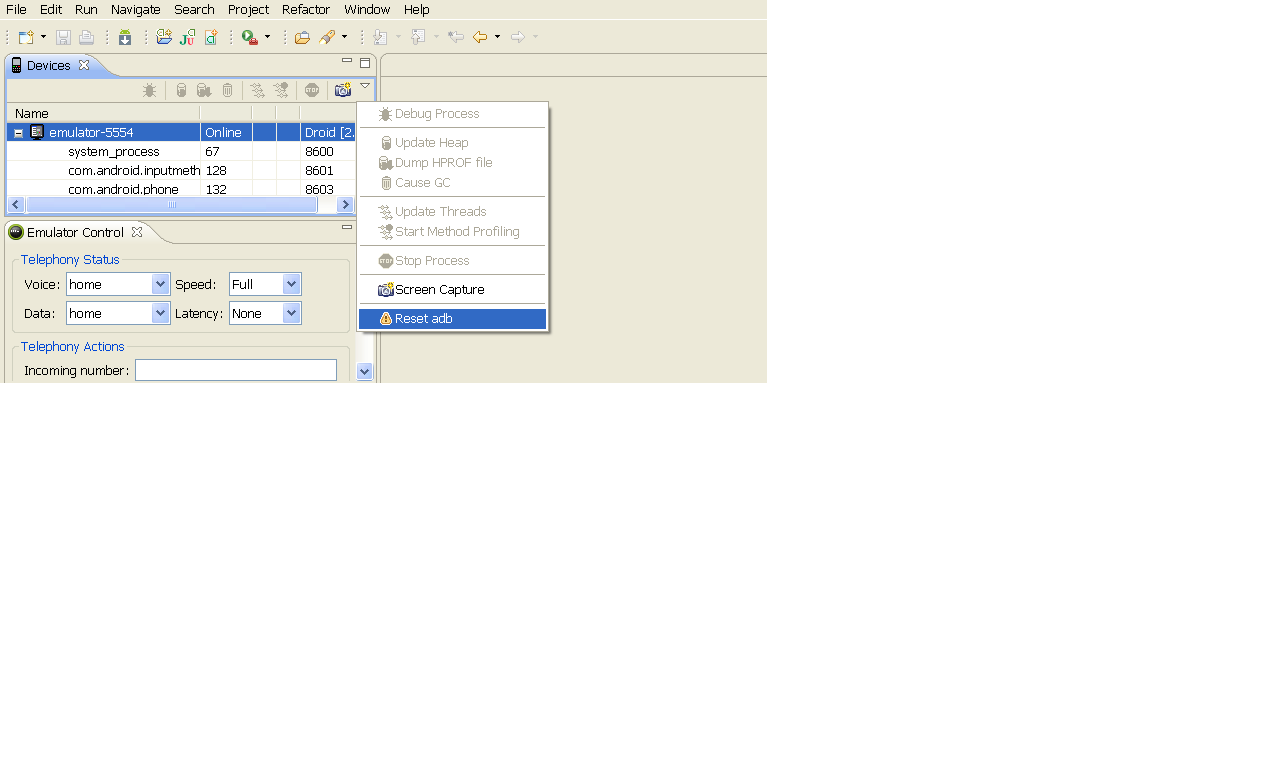Collapse the emulator-5554 tree node
Viewport: 1280px width, 768px height.
pos(18,133)
